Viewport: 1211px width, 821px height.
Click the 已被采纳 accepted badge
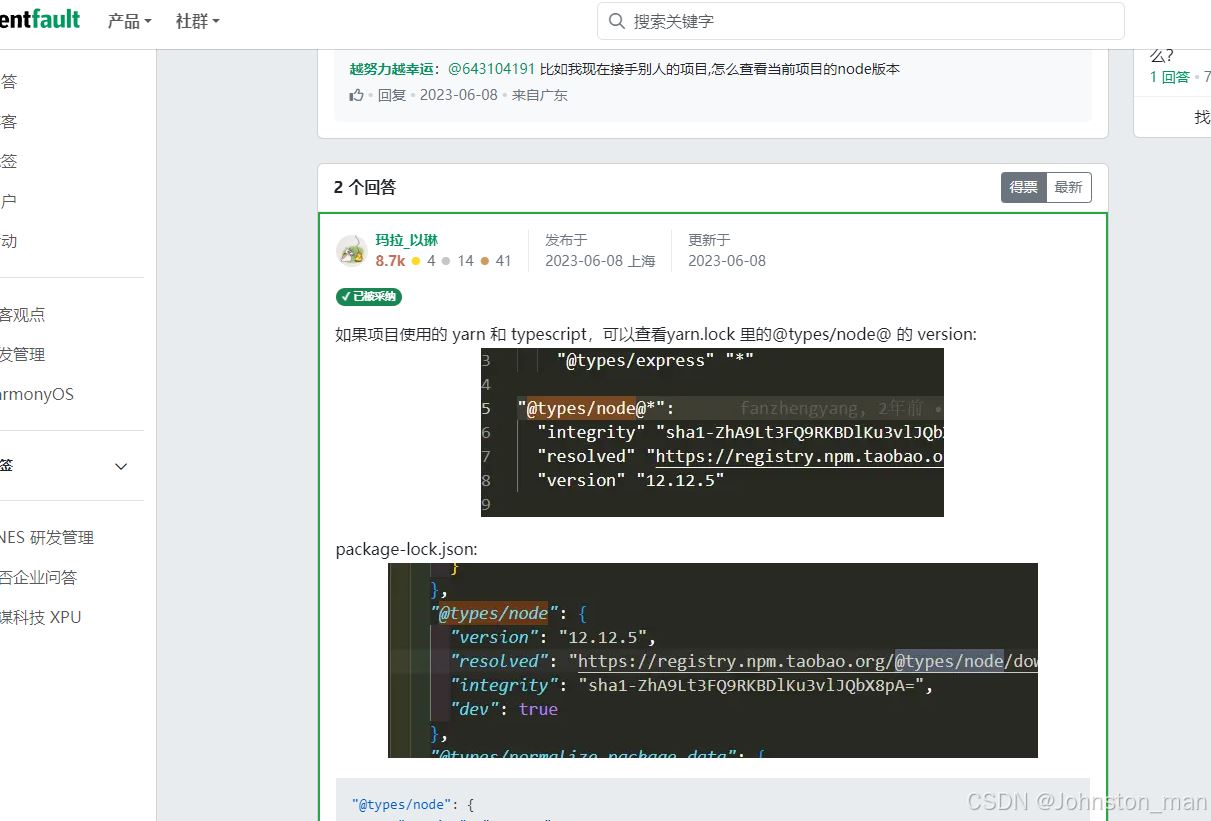(369, 297)
